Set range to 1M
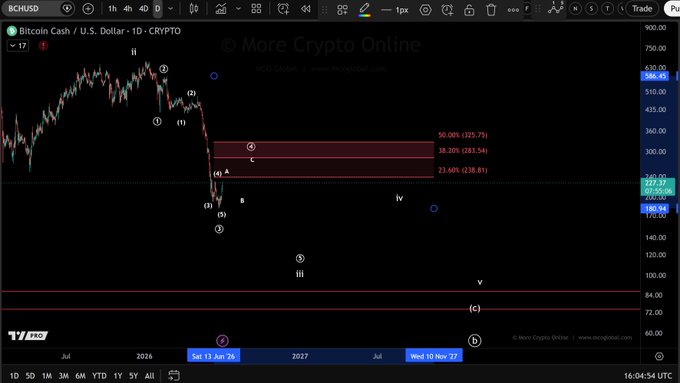The width and height of the screenshot is (680, 383). pos(47,376)
